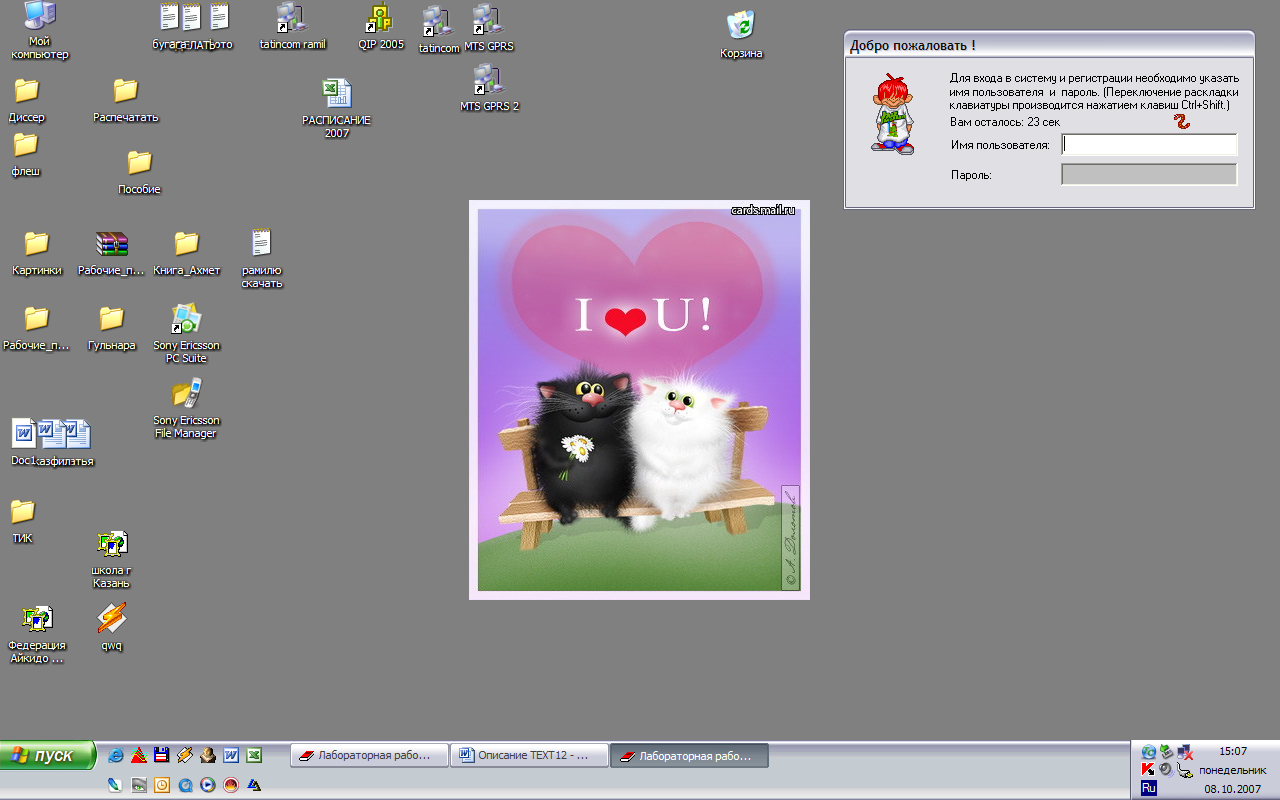The width and height of the screenshot is (1280, 800).
Task: Launch Excel from quick launch bar
Action: (x=254, y=755)
